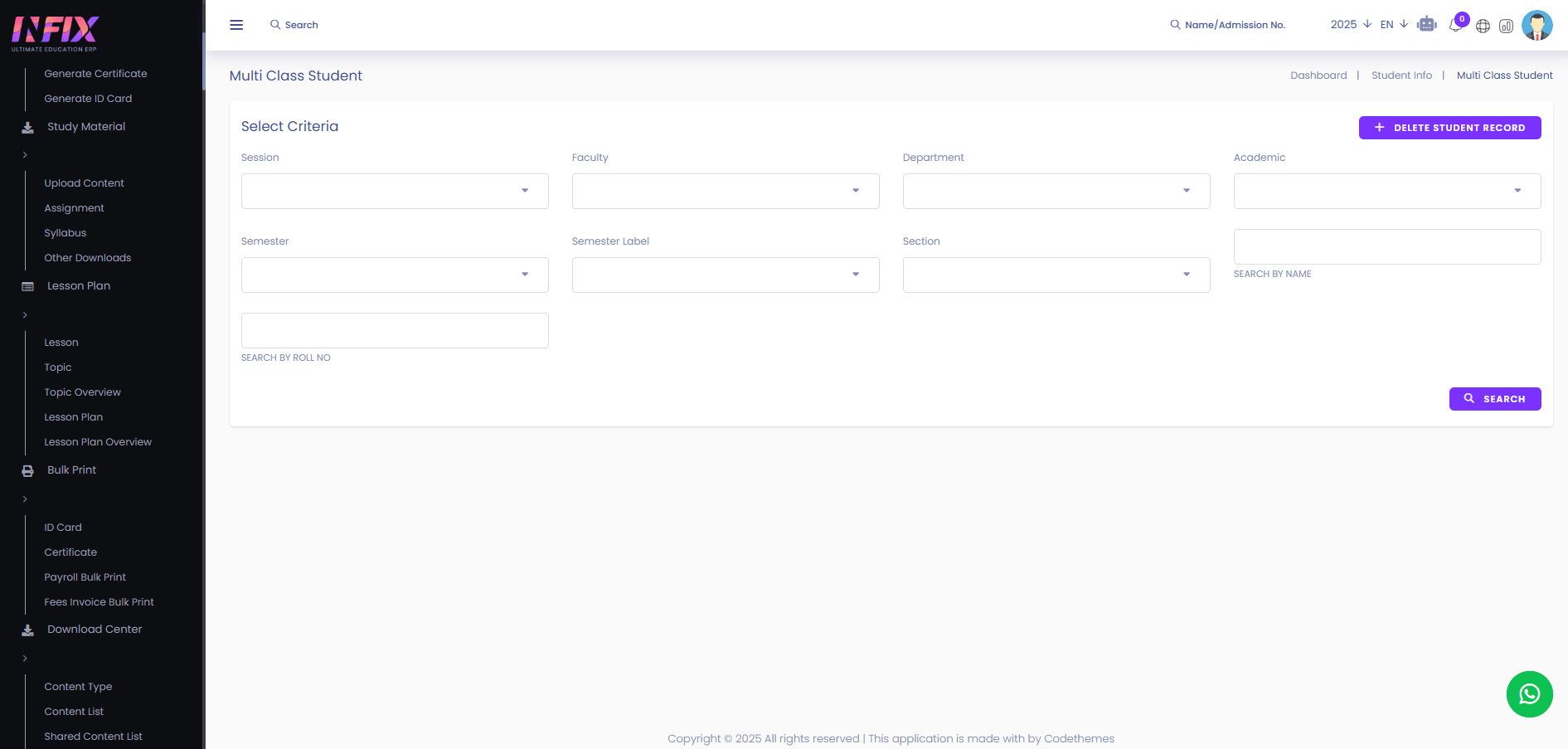Open the EN language selector
The image size is (1568, 749).
click(x=1394, y=25)
